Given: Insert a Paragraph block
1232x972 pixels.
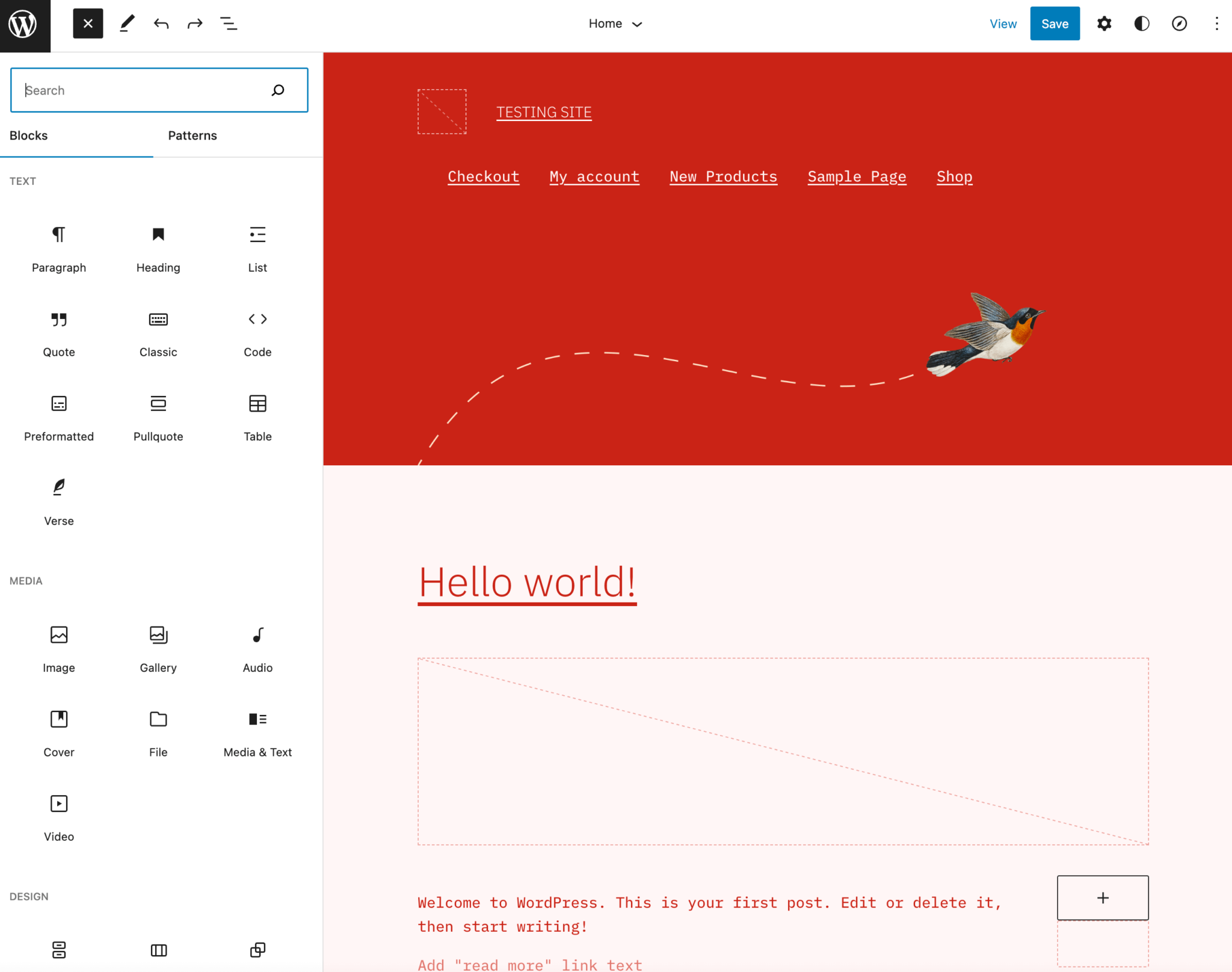Looking at the screenshot, I should tap(59, 249).
